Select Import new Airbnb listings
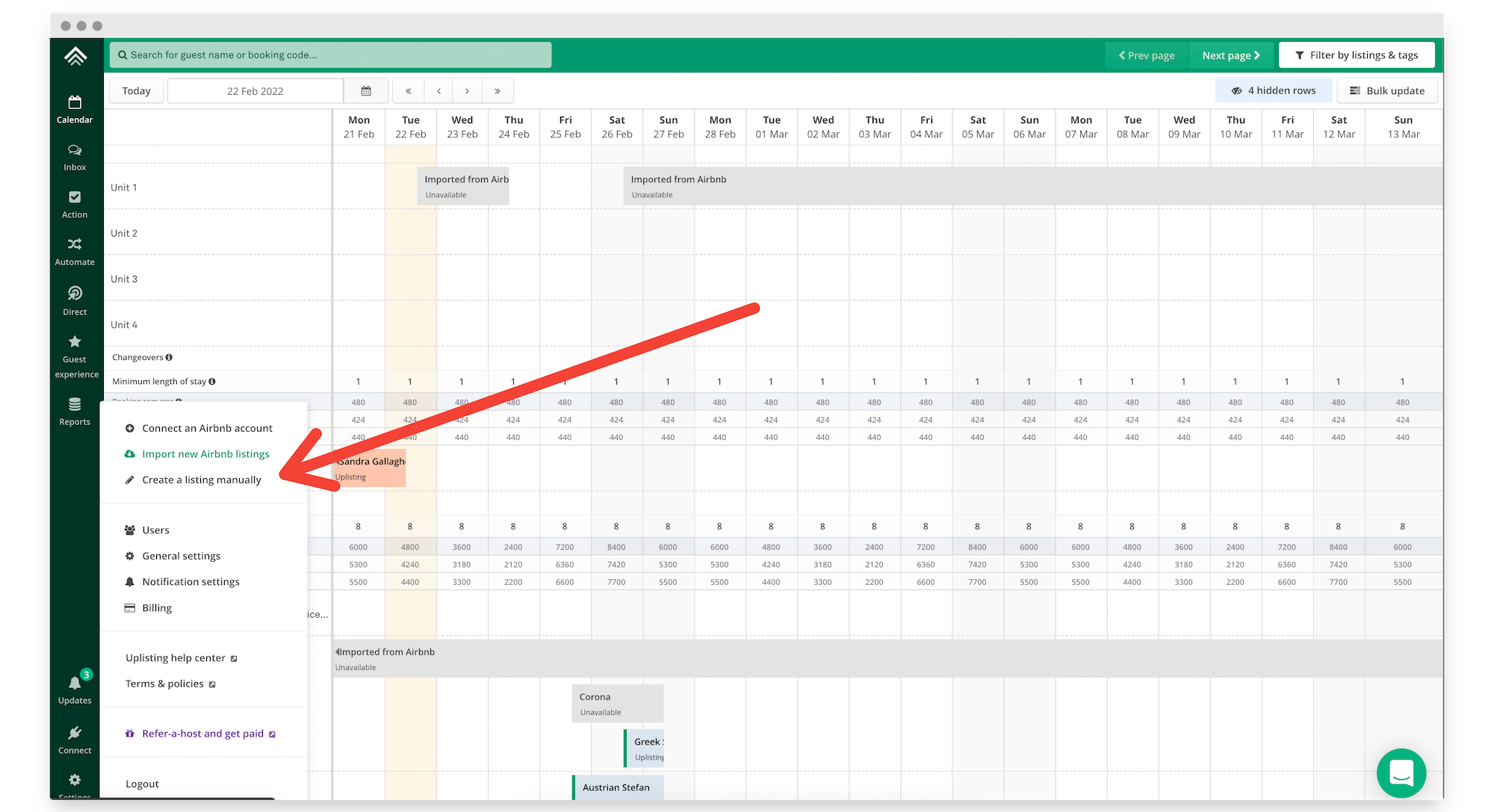Viewport: 1494px width, 812px height. (x=205, y=454)
